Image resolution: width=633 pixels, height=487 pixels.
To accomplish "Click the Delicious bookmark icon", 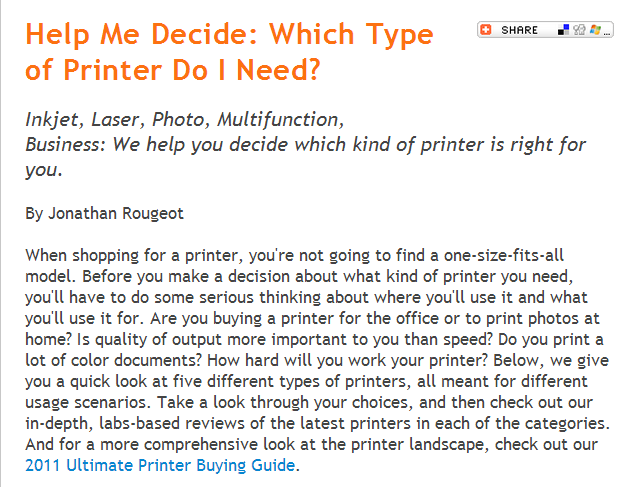I will pyautogui.click(x=563, y=30).
